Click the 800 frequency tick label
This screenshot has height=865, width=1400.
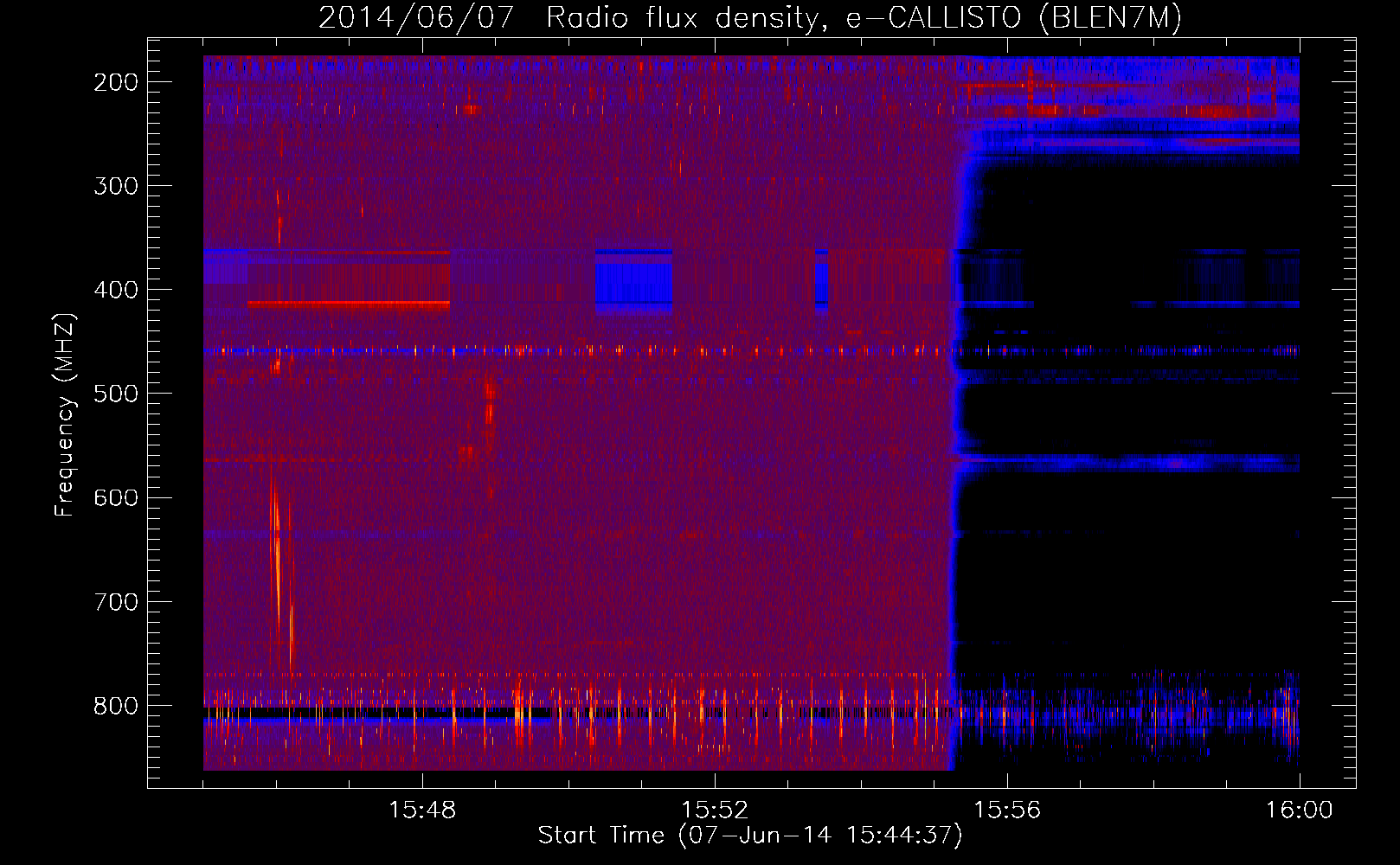116,706
